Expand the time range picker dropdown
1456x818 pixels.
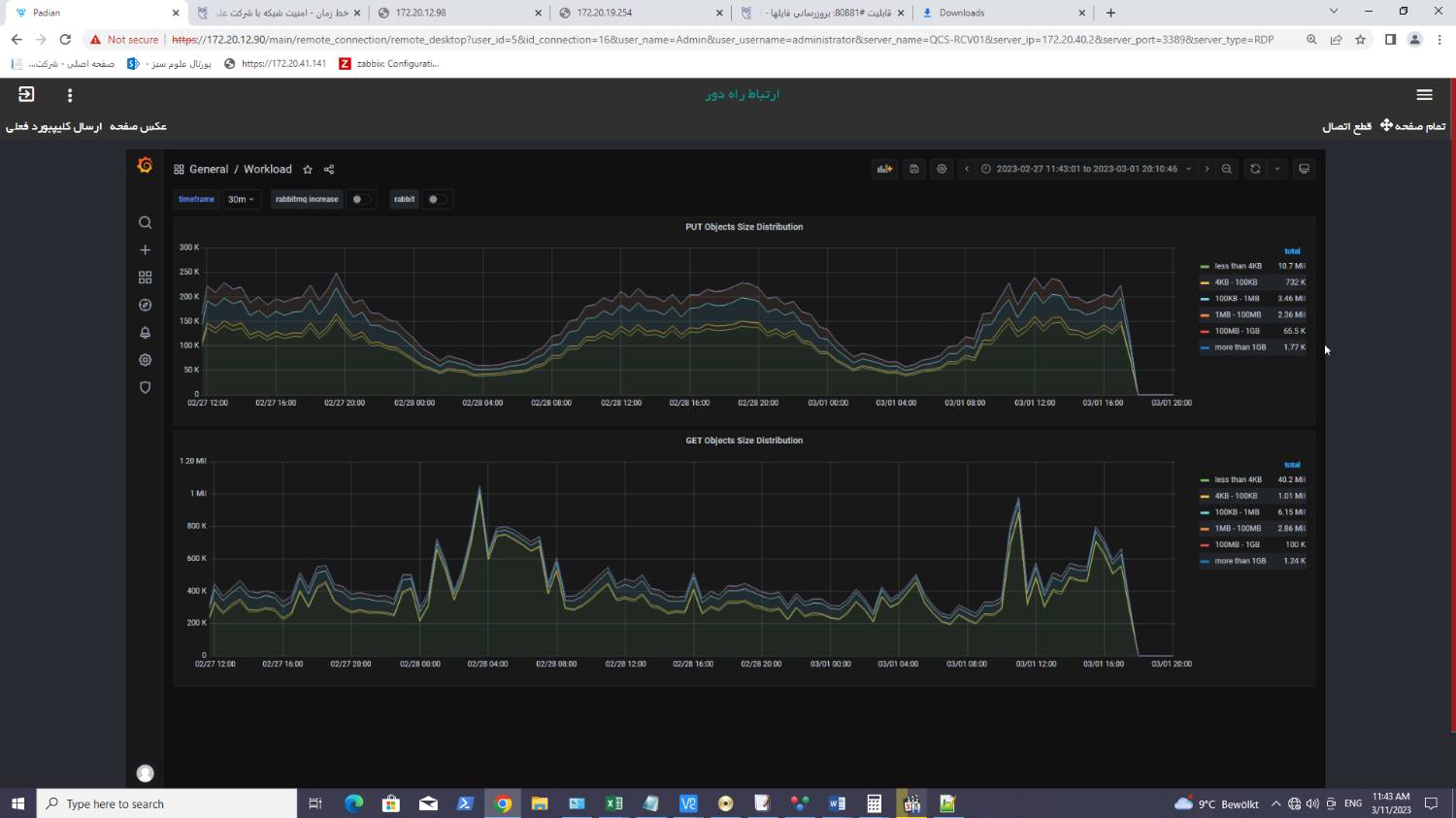click(x=1086, y=169)
